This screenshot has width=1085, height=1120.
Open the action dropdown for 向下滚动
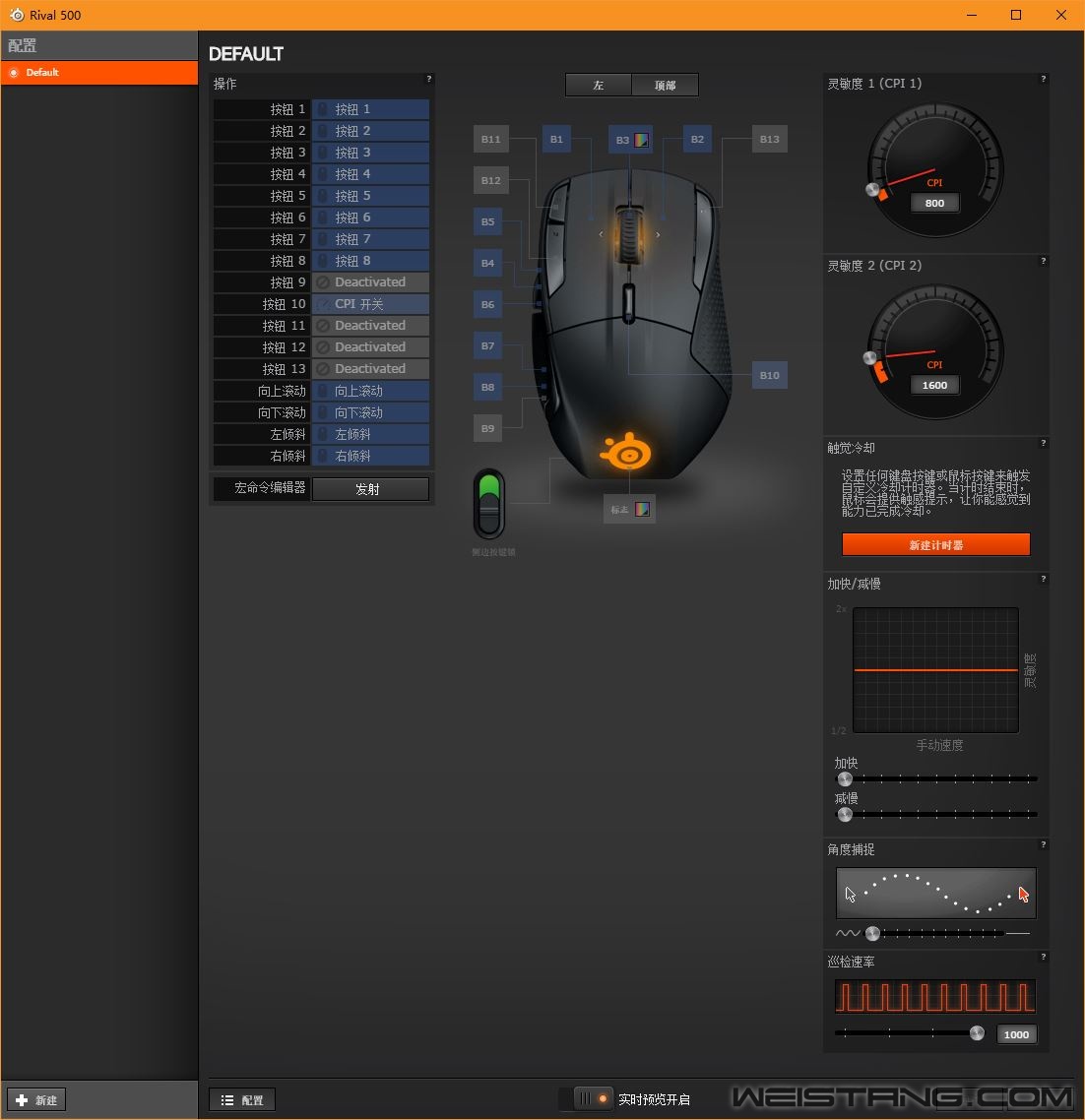(x=371, y=412)
